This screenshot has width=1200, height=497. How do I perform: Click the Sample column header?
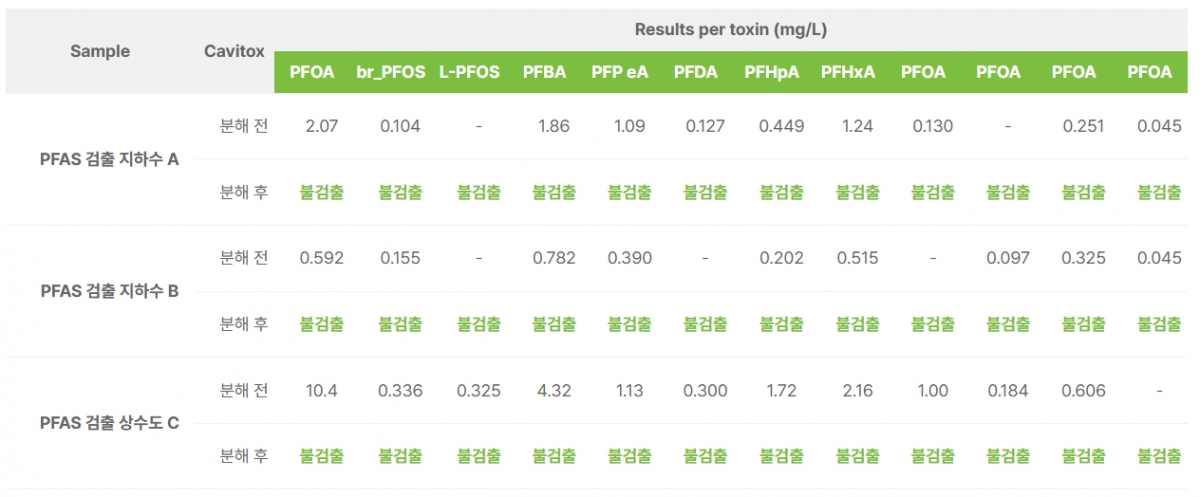100,51
